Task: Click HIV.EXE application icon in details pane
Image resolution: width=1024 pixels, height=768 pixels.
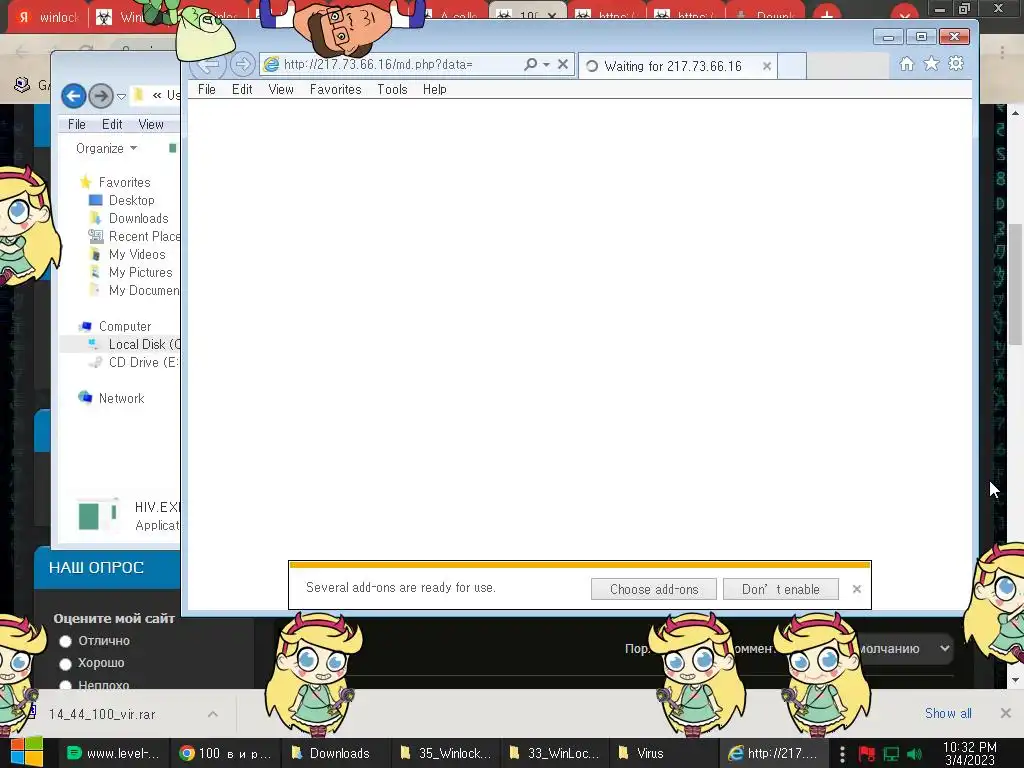Action: (x=98, y=515)
